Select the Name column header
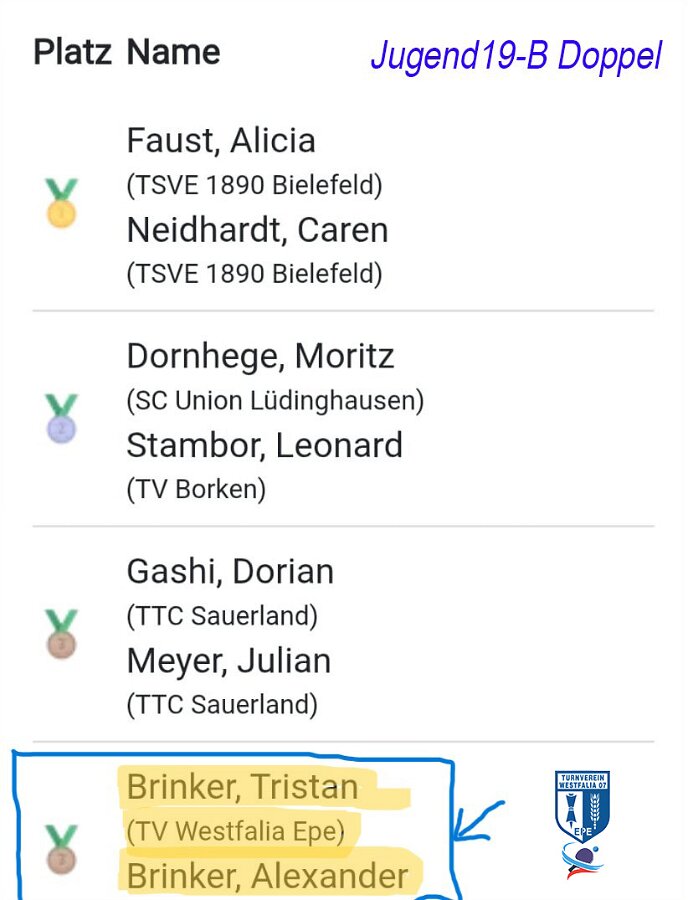Screen dimensions: 688x900 pyautogui.click(x=173, y=52)
